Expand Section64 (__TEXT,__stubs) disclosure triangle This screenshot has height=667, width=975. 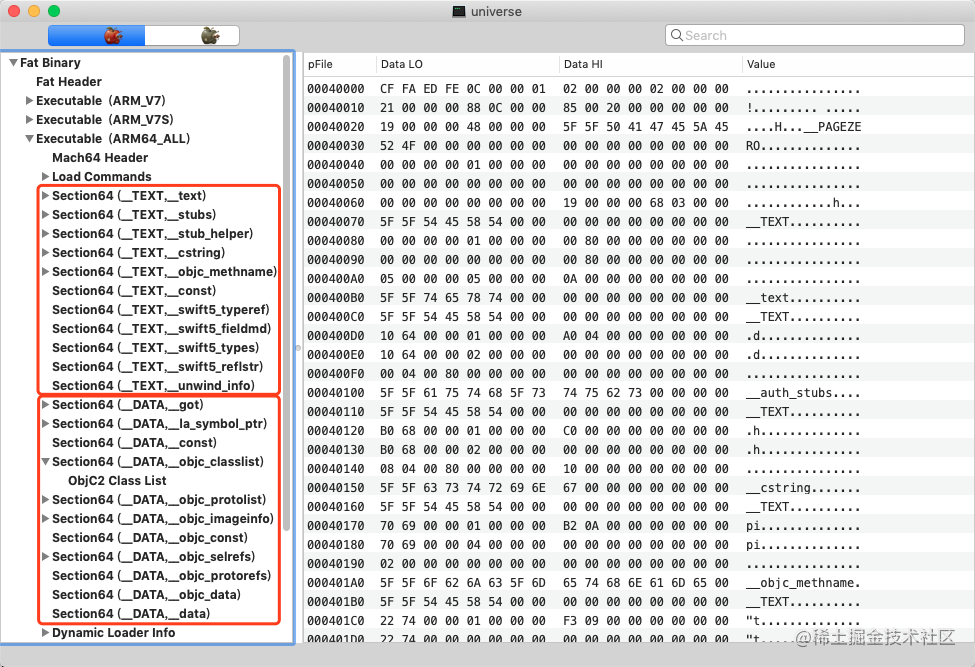point(45,214)
